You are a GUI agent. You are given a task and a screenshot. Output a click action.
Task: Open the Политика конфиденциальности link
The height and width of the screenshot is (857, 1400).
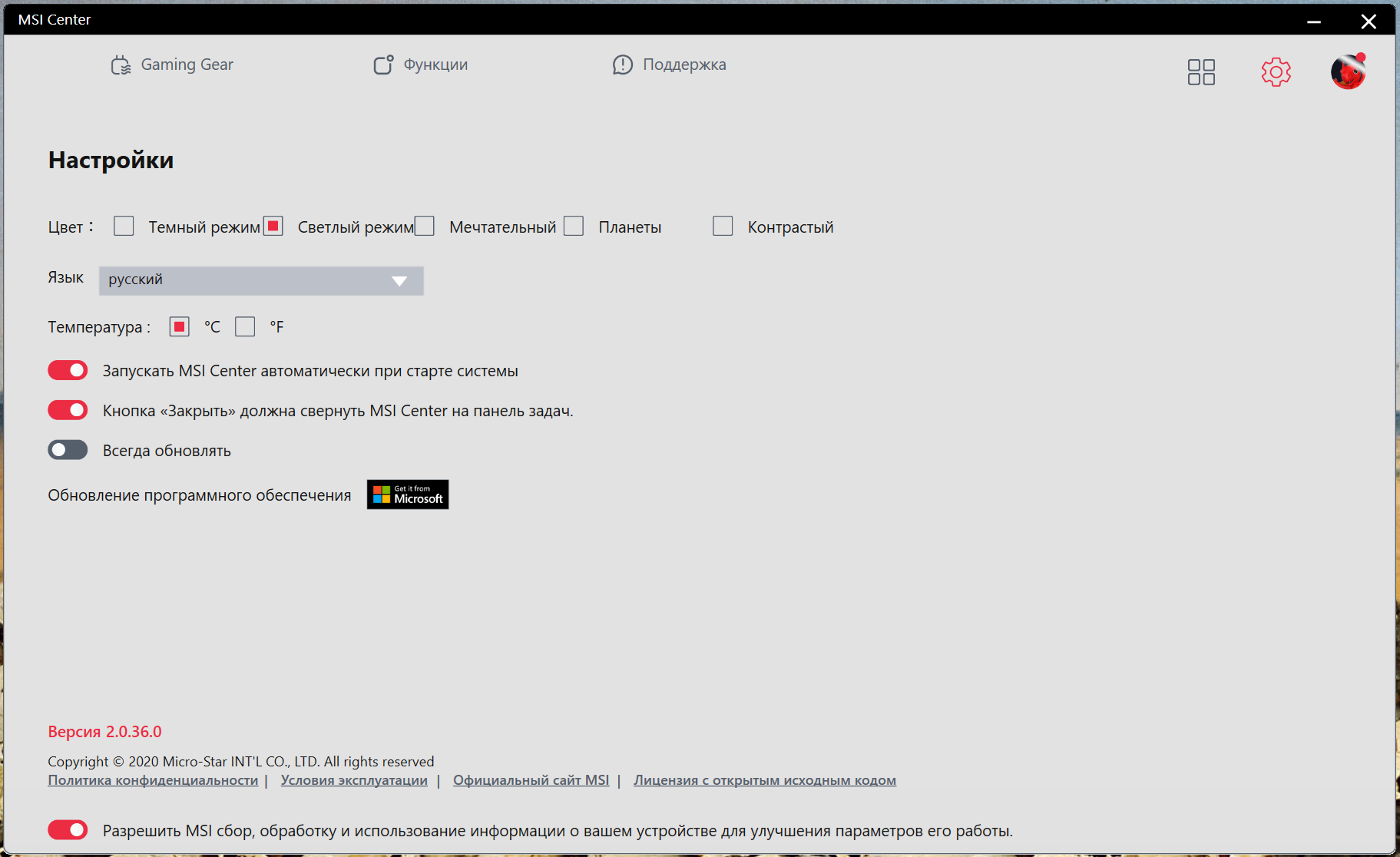[153, 780]
